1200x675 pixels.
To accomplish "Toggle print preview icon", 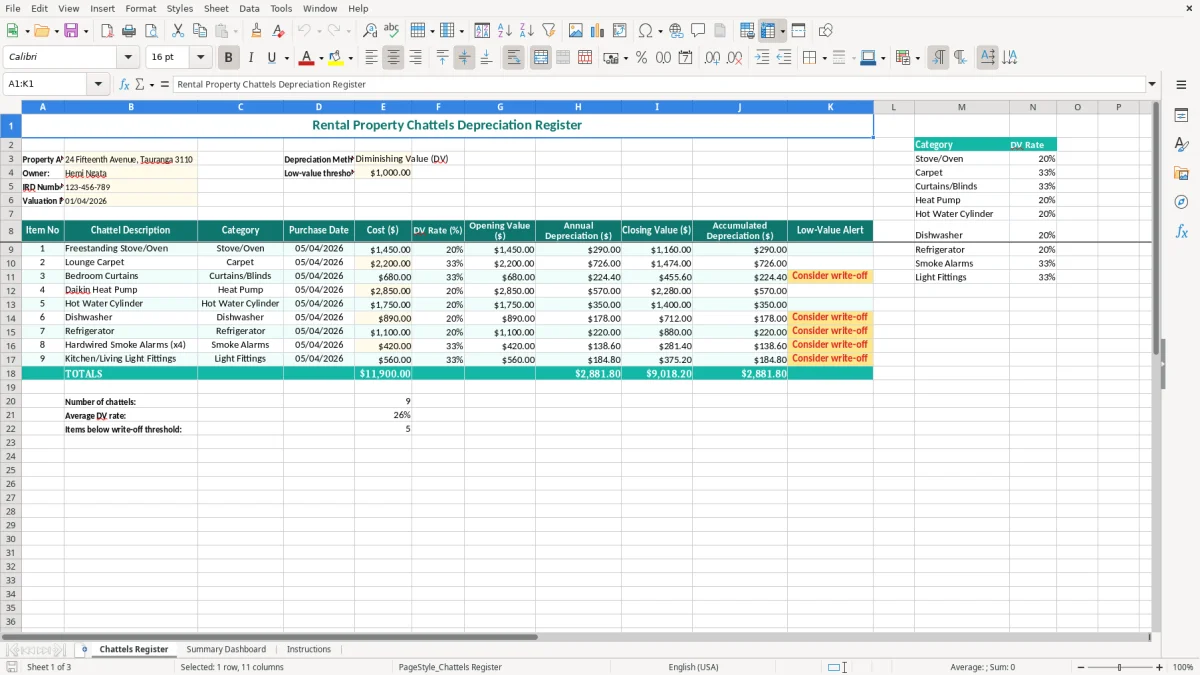I will (x=151, y=31).
